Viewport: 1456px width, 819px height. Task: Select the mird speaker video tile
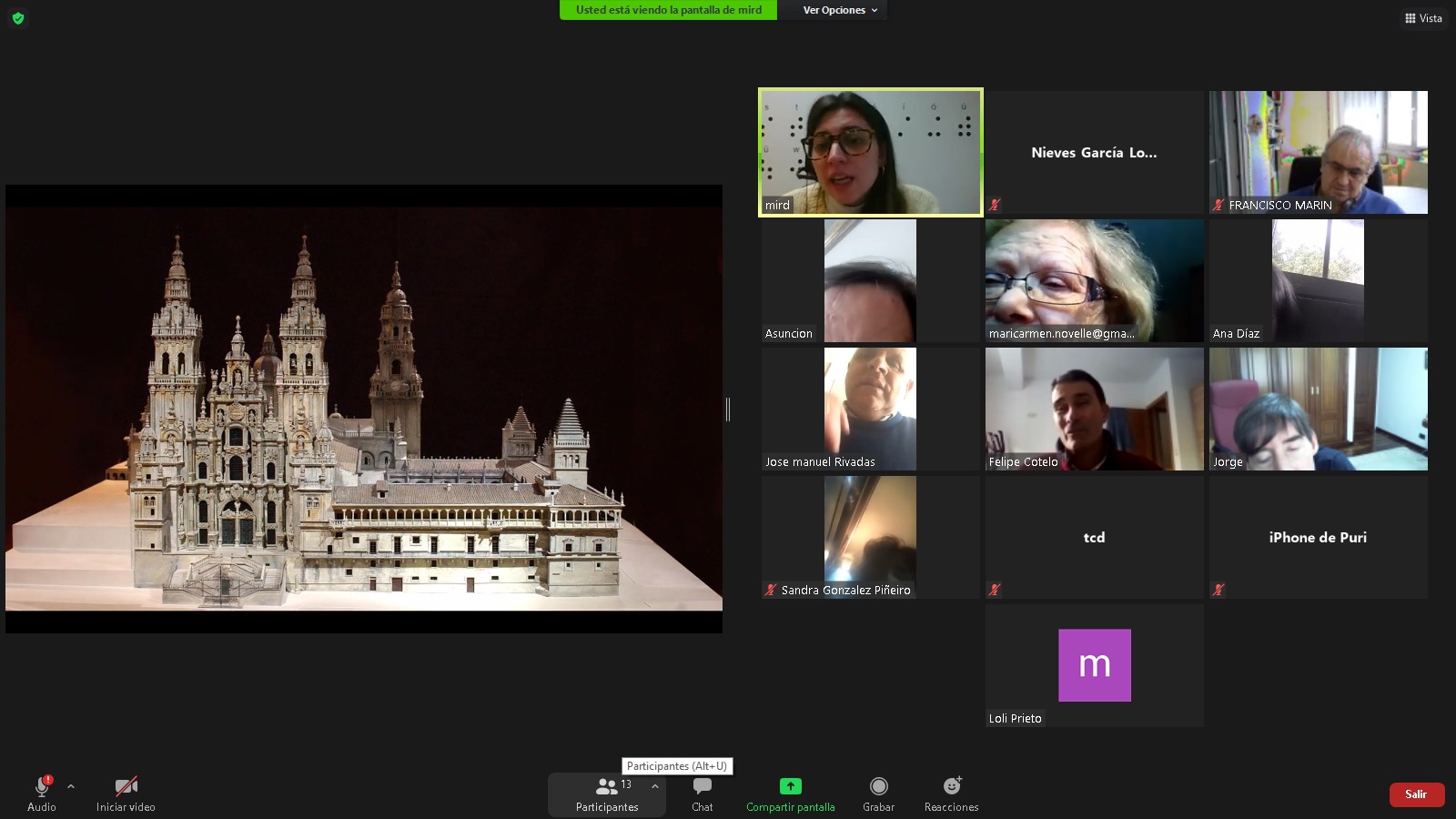(871, 152)
